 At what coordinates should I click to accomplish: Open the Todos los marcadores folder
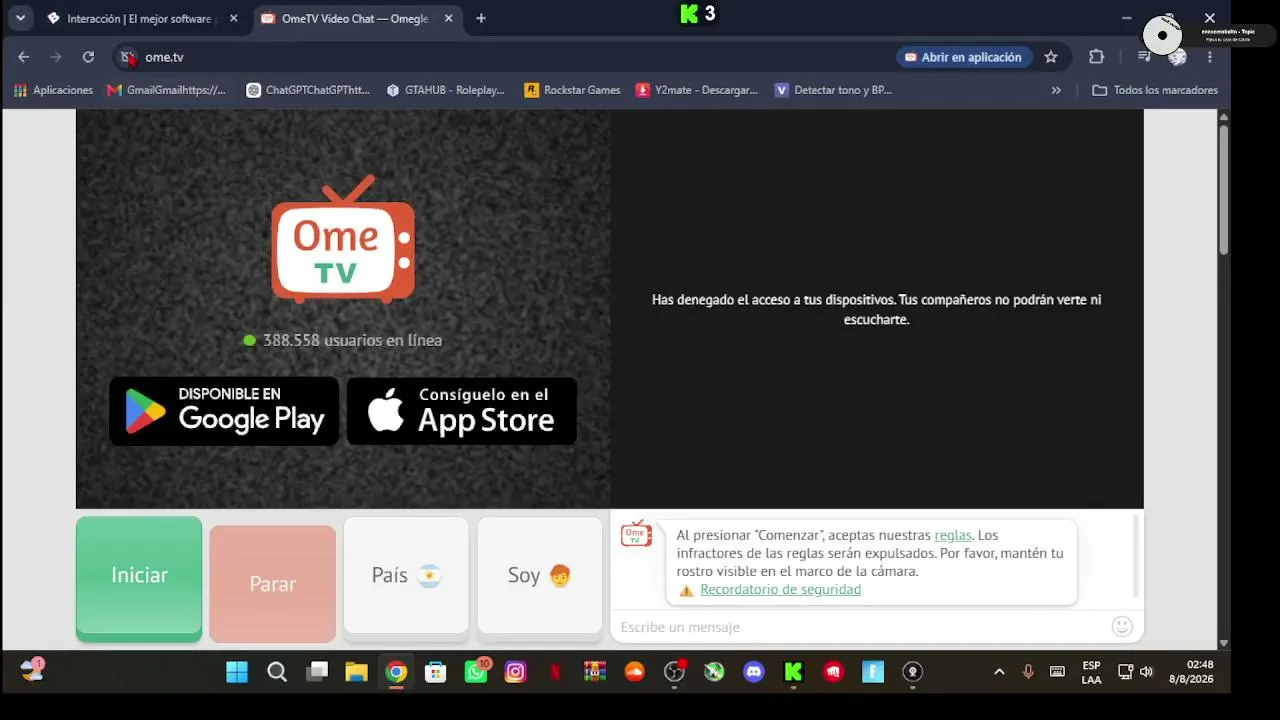point(1155,90)
